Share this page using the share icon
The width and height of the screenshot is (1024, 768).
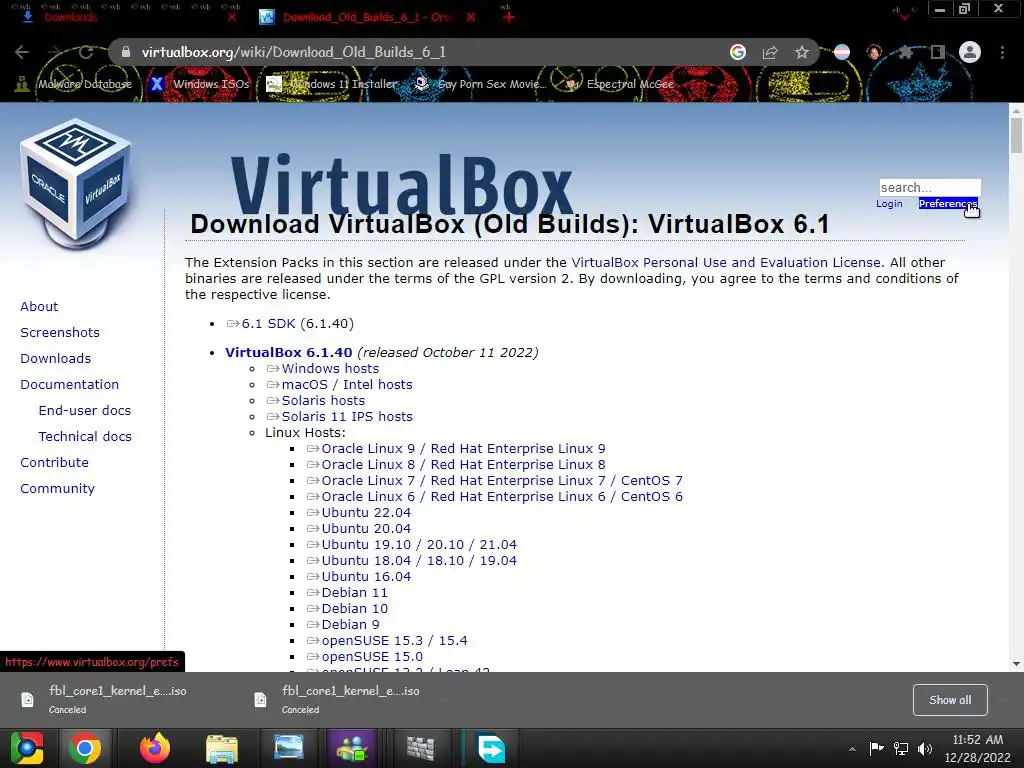(x=770, y=52)
